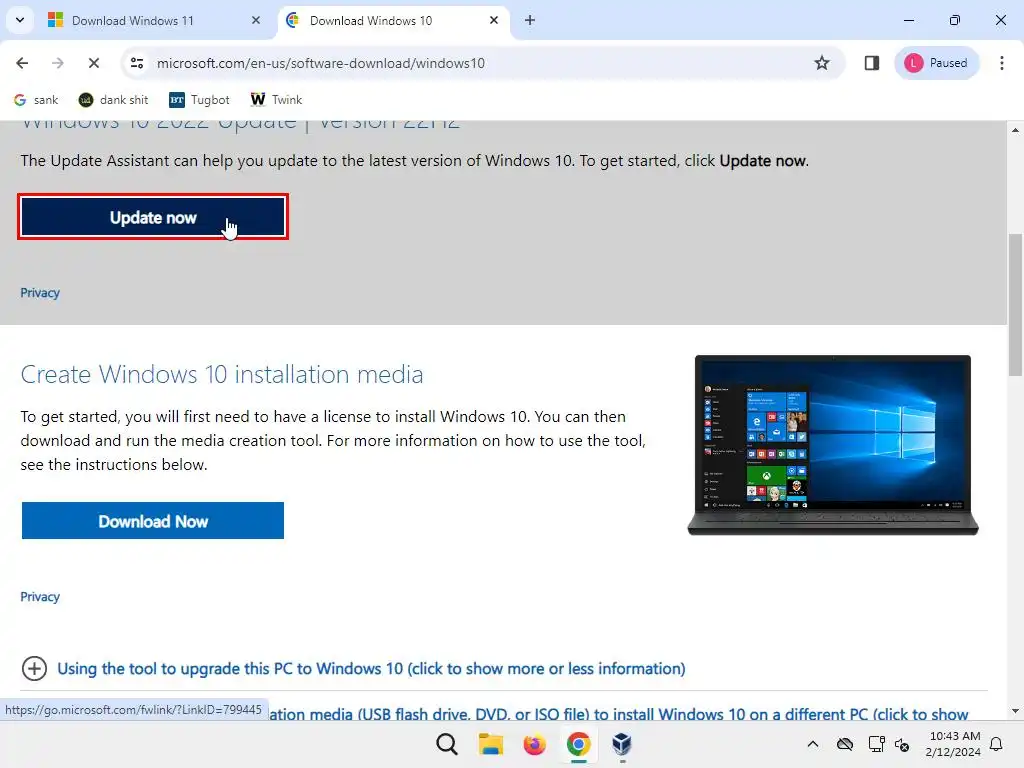Open the Paused profile button
The height and width of the screenshot is (768, 1024).
click(x=936, y=63)
